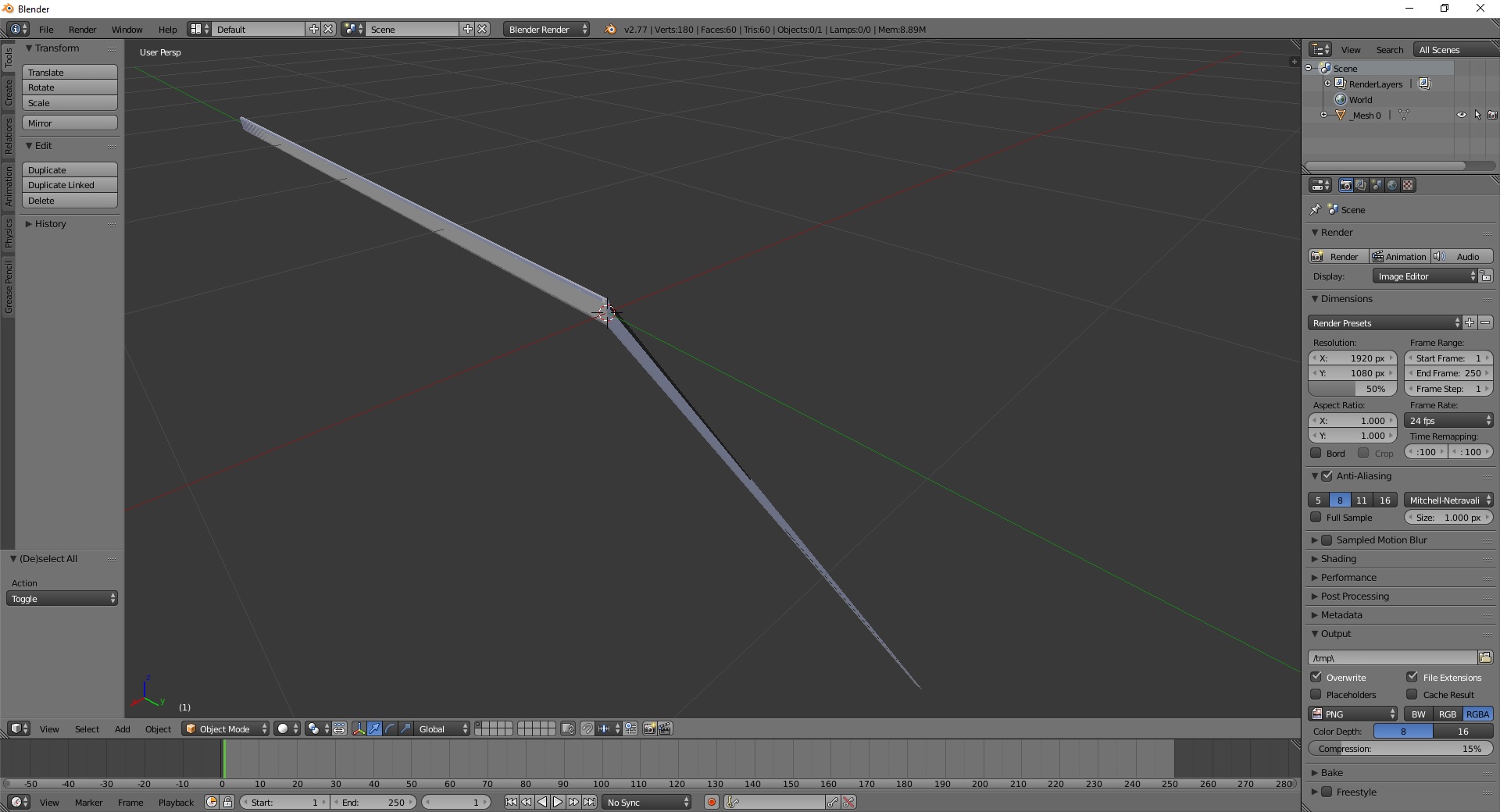Adjust the Compression slider
The image size is (1500, 812).
(1399, 748)
